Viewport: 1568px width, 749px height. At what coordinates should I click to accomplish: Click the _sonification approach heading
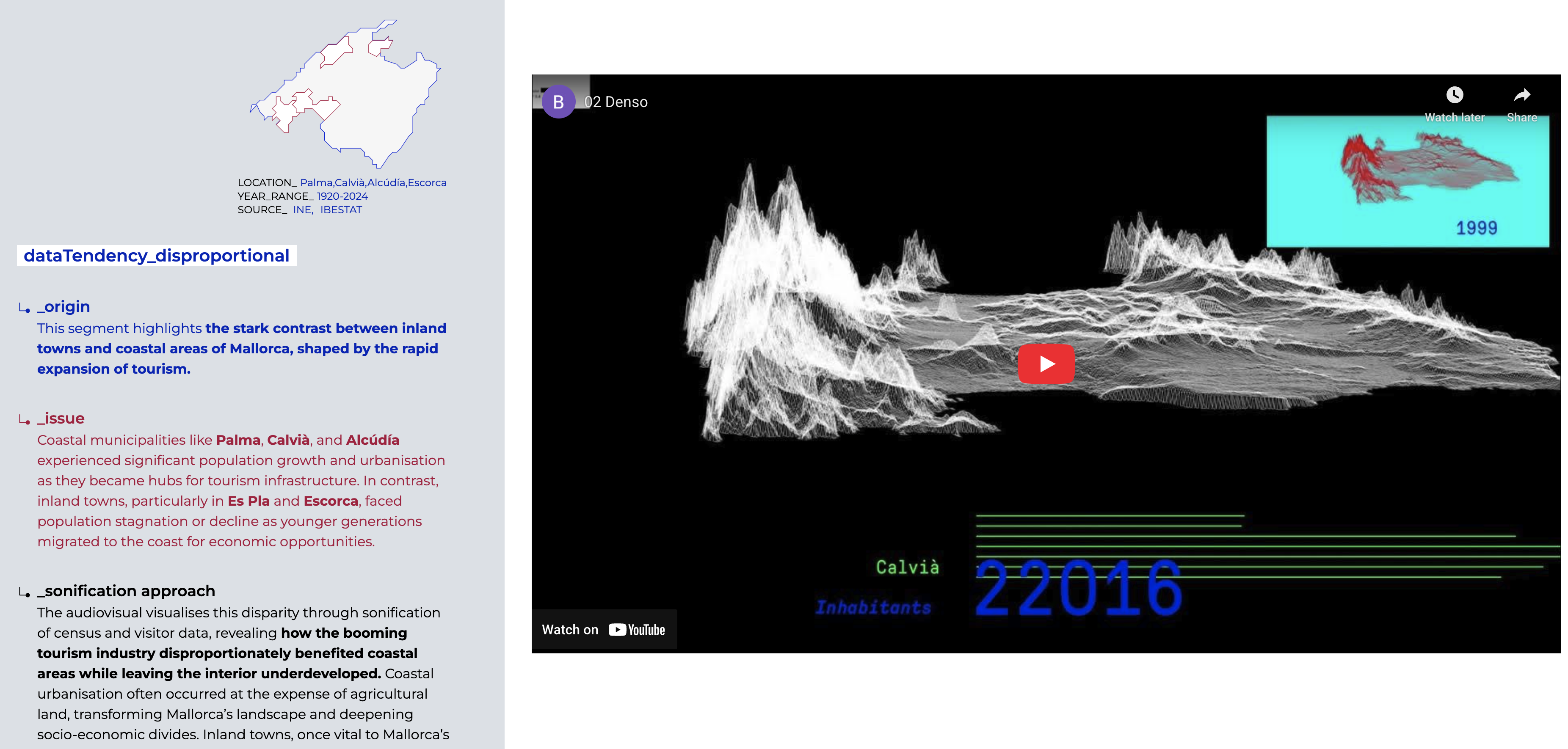[126, 591]
